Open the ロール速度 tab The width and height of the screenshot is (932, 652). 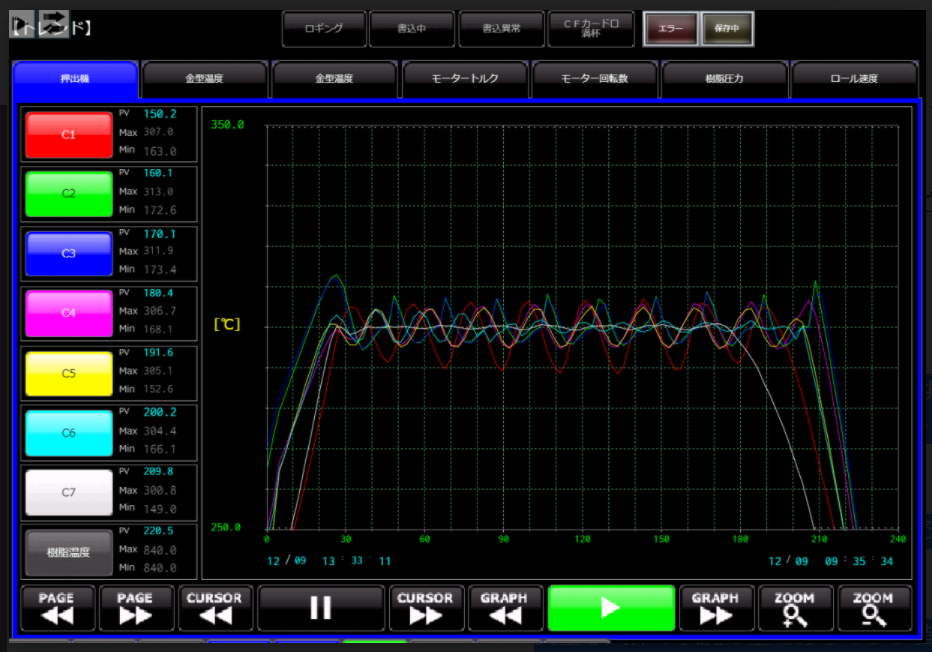click(854, 78)
